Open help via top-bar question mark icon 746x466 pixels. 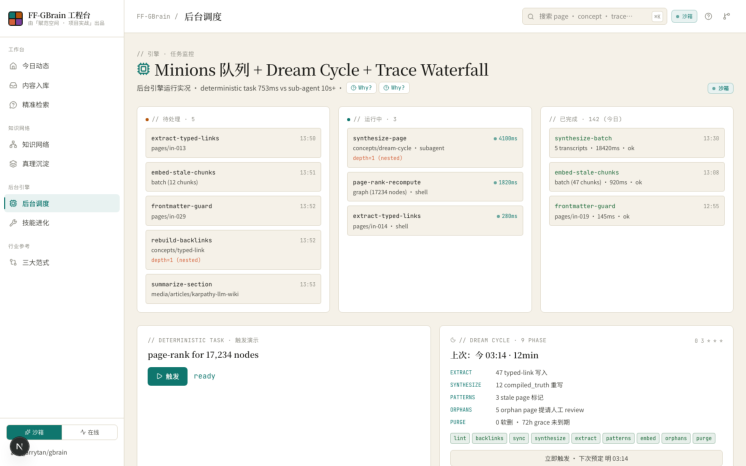708,17
